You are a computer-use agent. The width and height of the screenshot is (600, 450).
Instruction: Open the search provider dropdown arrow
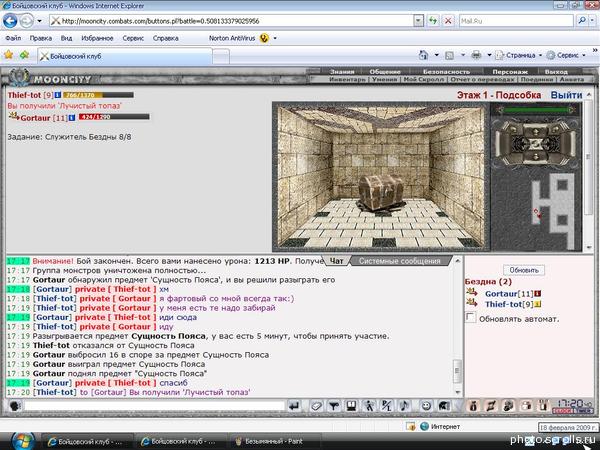point(593,21)
